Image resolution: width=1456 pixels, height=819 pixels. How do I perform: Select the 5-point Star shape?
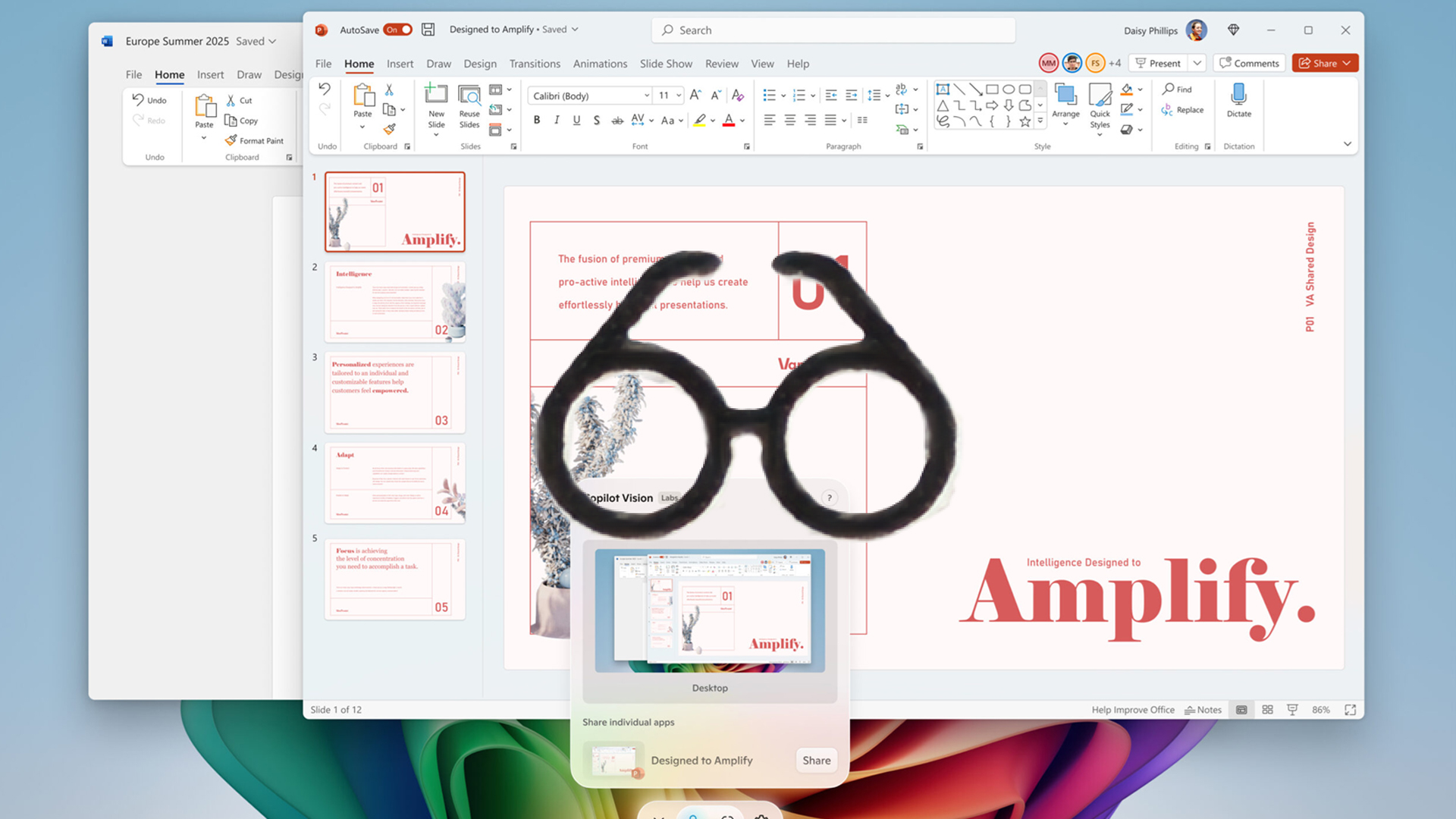1025,121
